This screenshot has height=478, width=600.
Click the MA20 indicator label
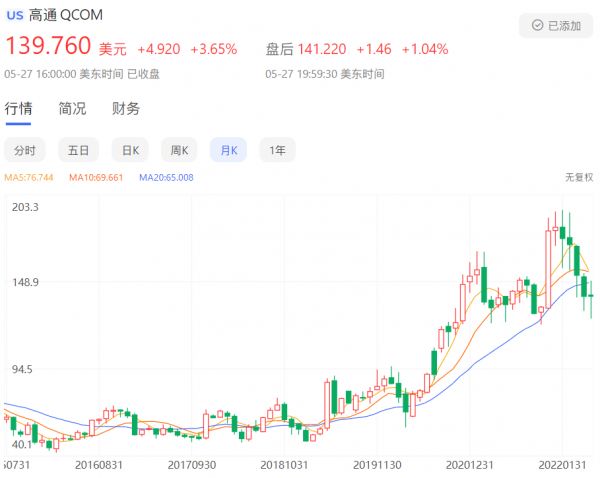(x=166, y=178)
